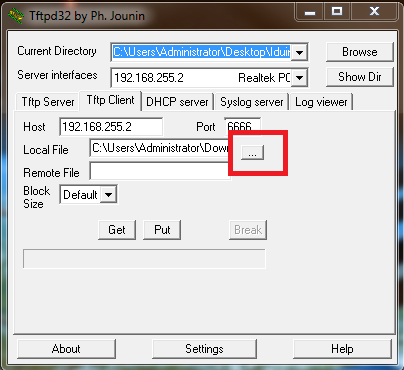Click the transfer progress bar
This screenshot has width=404, height=370.
pos(144,258)
